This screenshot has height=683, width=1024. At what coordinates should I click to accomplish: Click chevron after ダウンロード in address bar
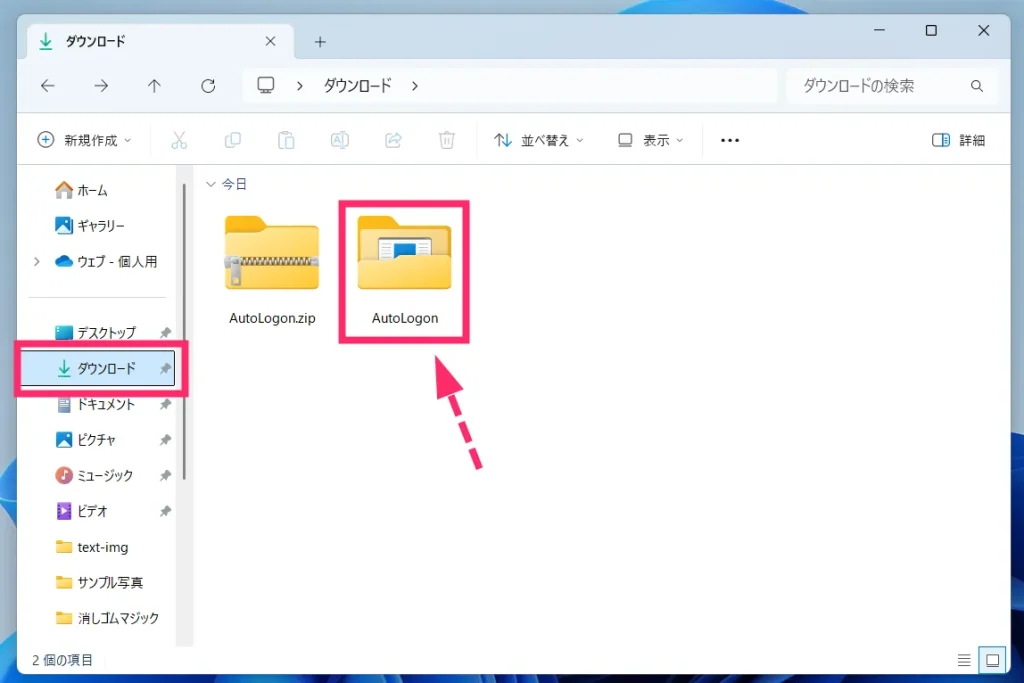pos(415,86)
